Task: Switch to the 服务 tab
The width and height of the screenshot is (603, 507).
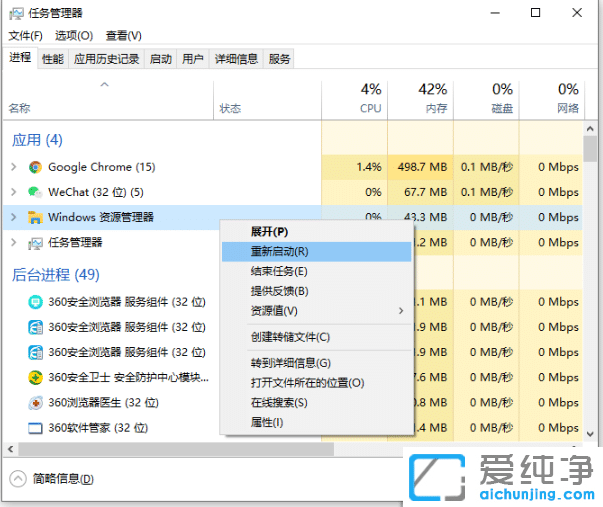Action: click(x=279, y=59)
